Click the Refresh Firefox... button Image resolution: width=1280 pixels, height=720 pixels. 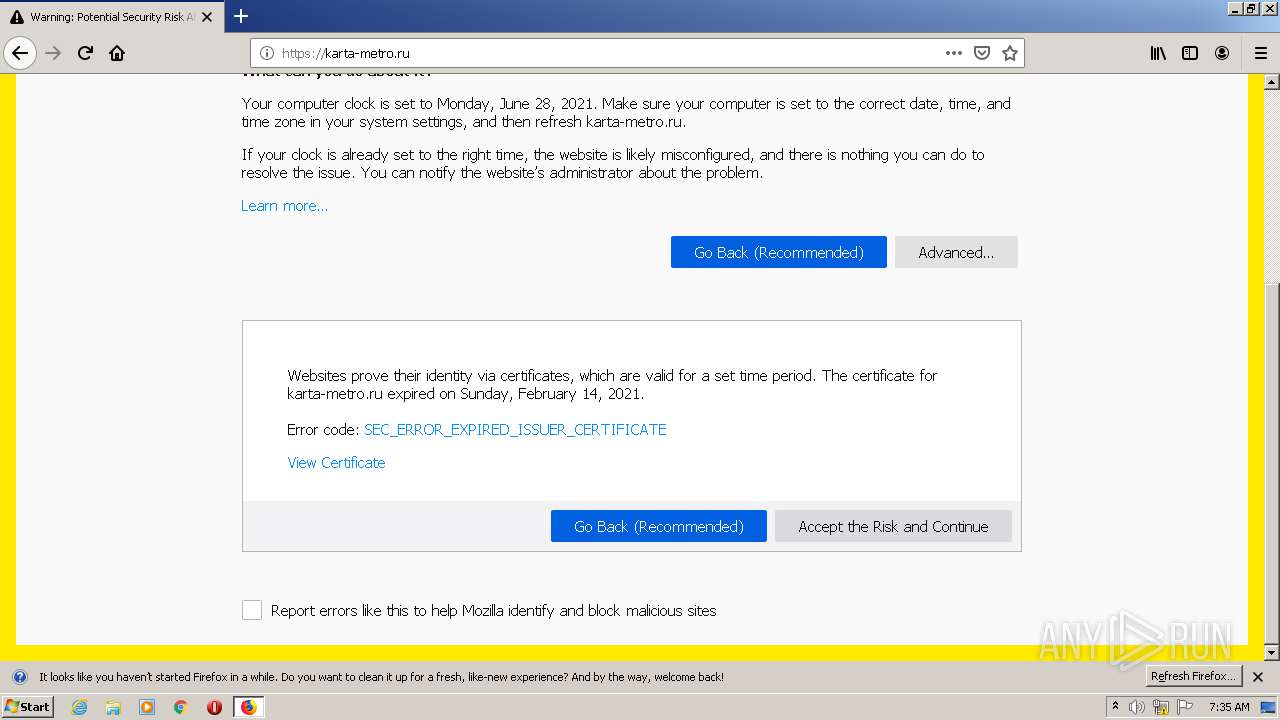coord(1193,676)
